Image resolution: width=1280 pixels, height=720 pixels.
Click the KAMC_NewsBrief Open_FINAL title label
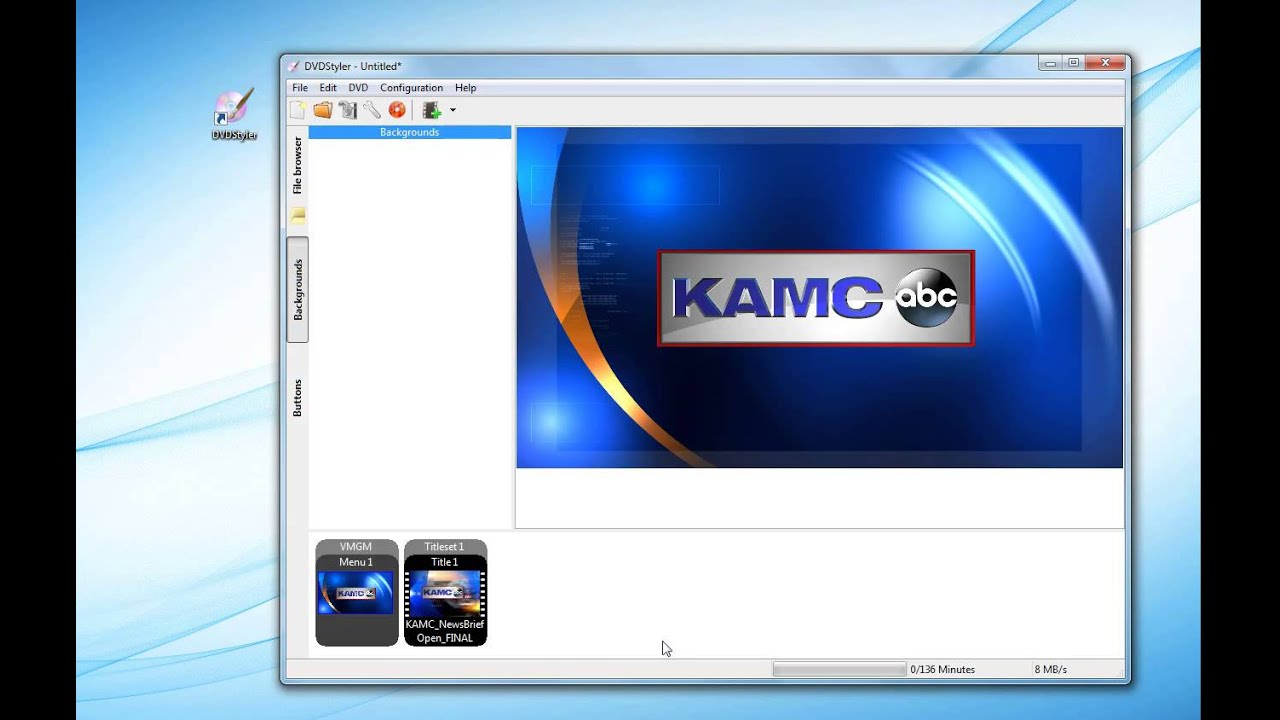click(x=445, y=631)
